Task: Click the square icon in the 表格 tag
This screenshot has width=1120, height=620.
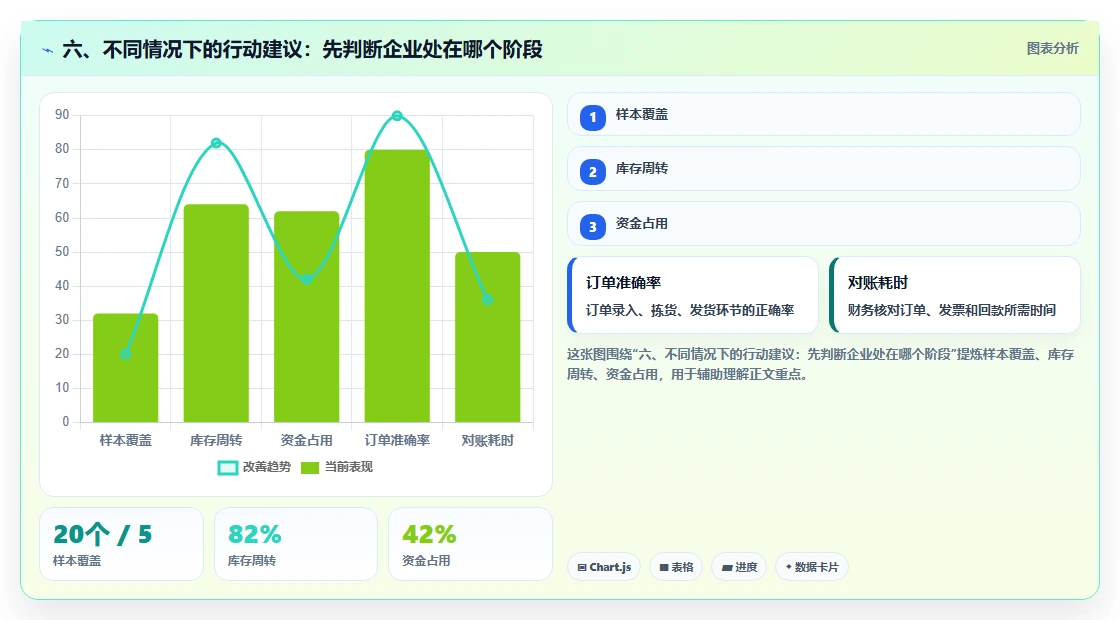Action: (x=664, y=567)
